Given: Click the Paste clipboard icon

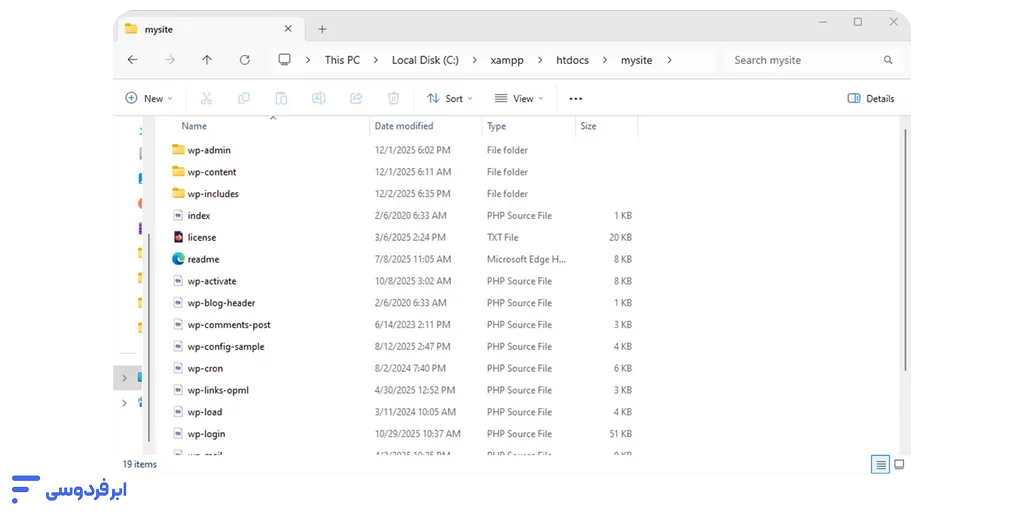Looking at the screenshot, I should point(281,99).
